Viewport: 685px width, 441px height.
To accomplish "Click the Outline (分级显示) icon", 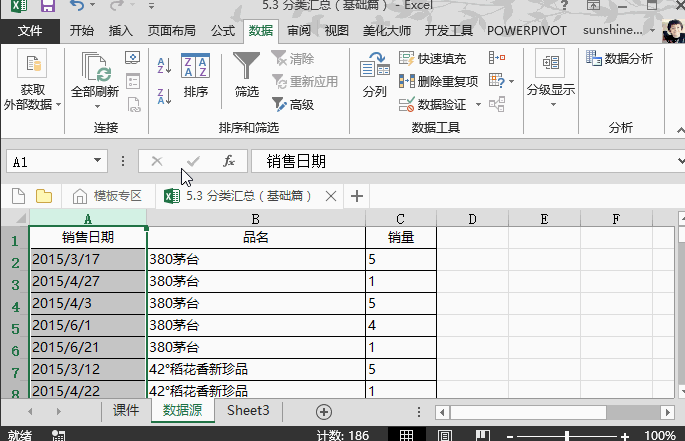I will [550, 63].
